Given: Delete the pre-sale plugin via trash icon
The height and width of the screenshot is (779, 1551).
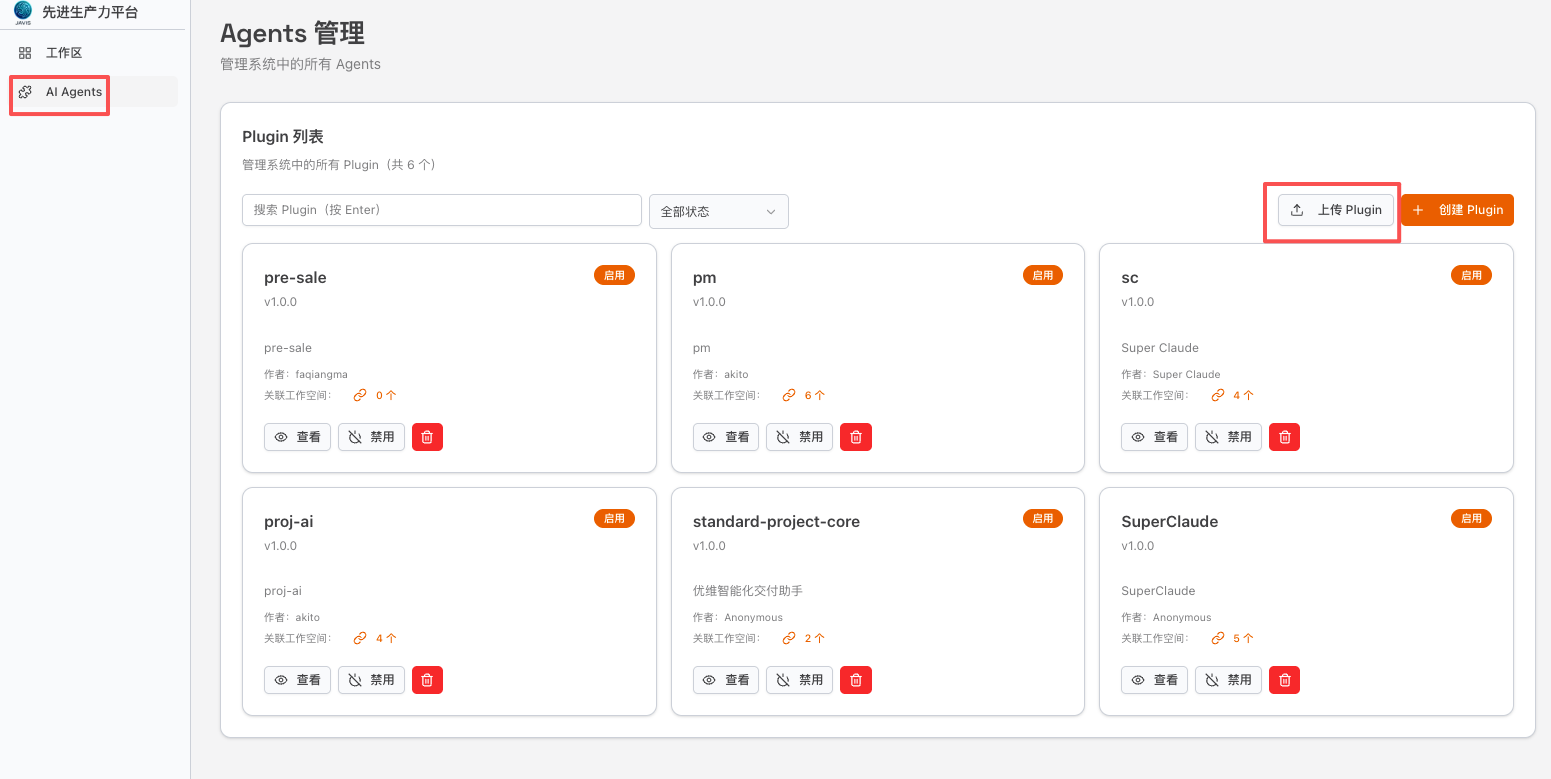Looking at the screenshot, I should pyautogui.click(x=427, y=437).
